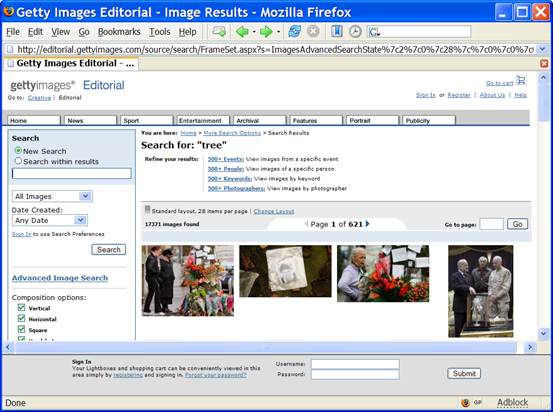Click the new message toolbar icon
This screenshot has height=412, width=553.
219,32
